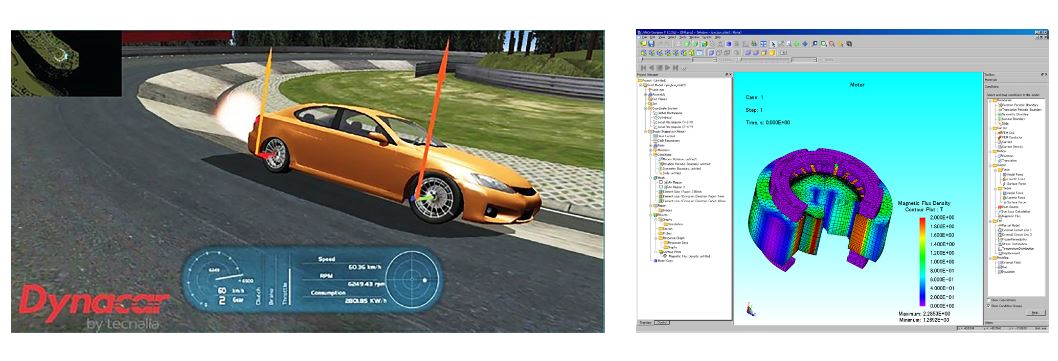Click the fit-to-window arrows icon in toolbar
1058x361 pixels.
pyautogui.click(x=763, y=44)
